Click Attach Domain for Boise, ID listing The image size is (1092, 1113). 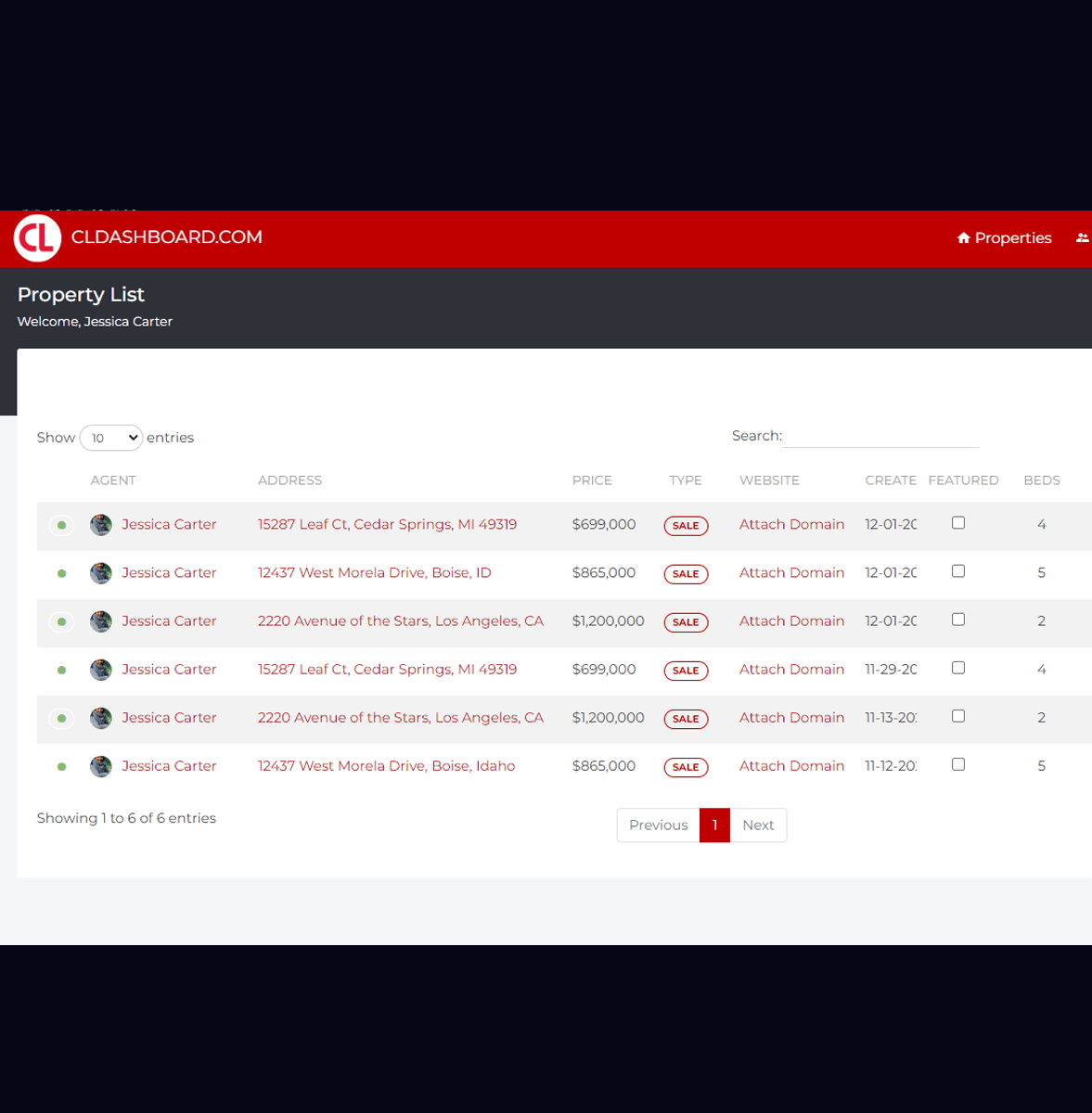[x=791, y=572]
